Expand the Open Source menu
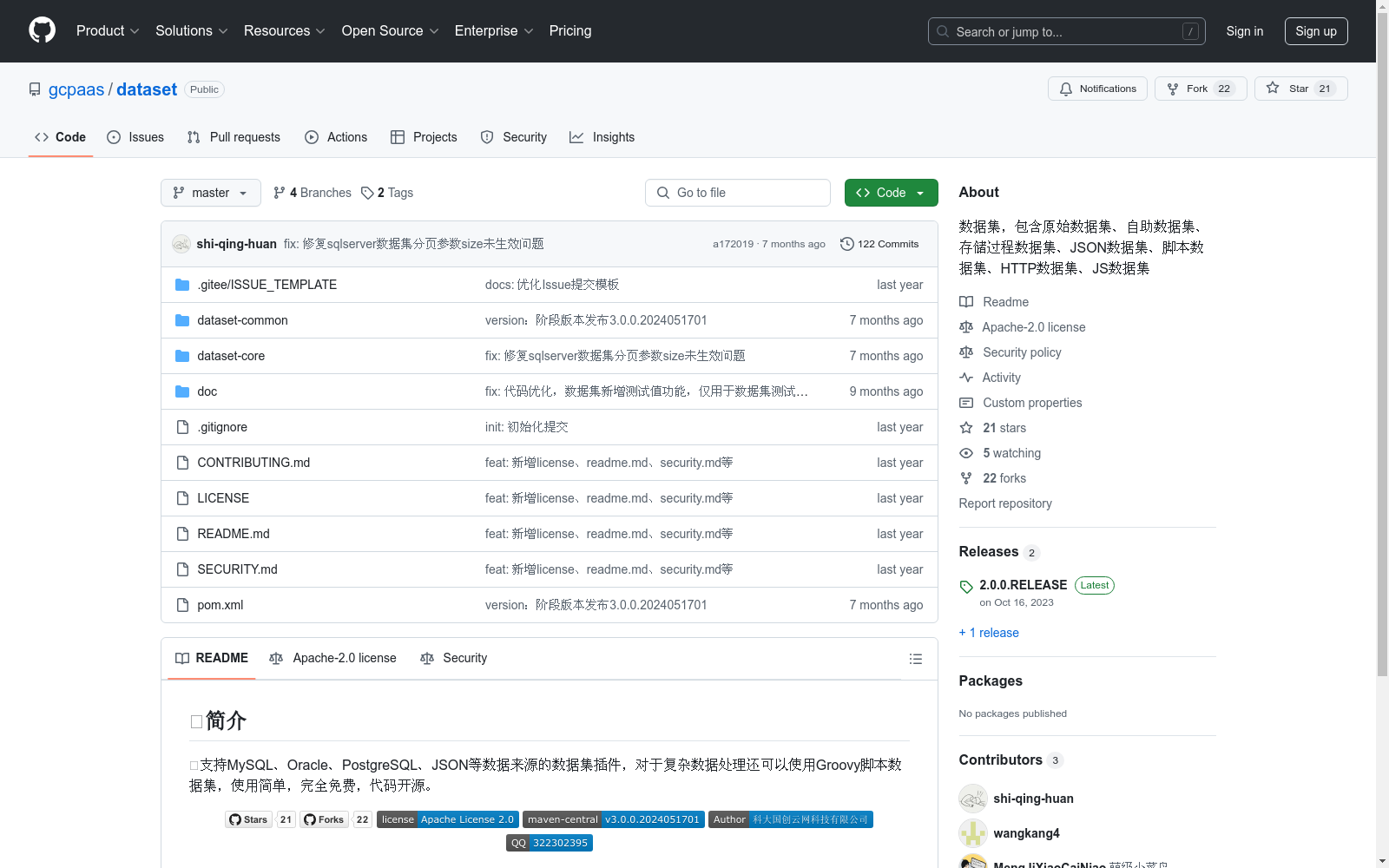This screenshot has height=868, width=1389. coord(391,30)
